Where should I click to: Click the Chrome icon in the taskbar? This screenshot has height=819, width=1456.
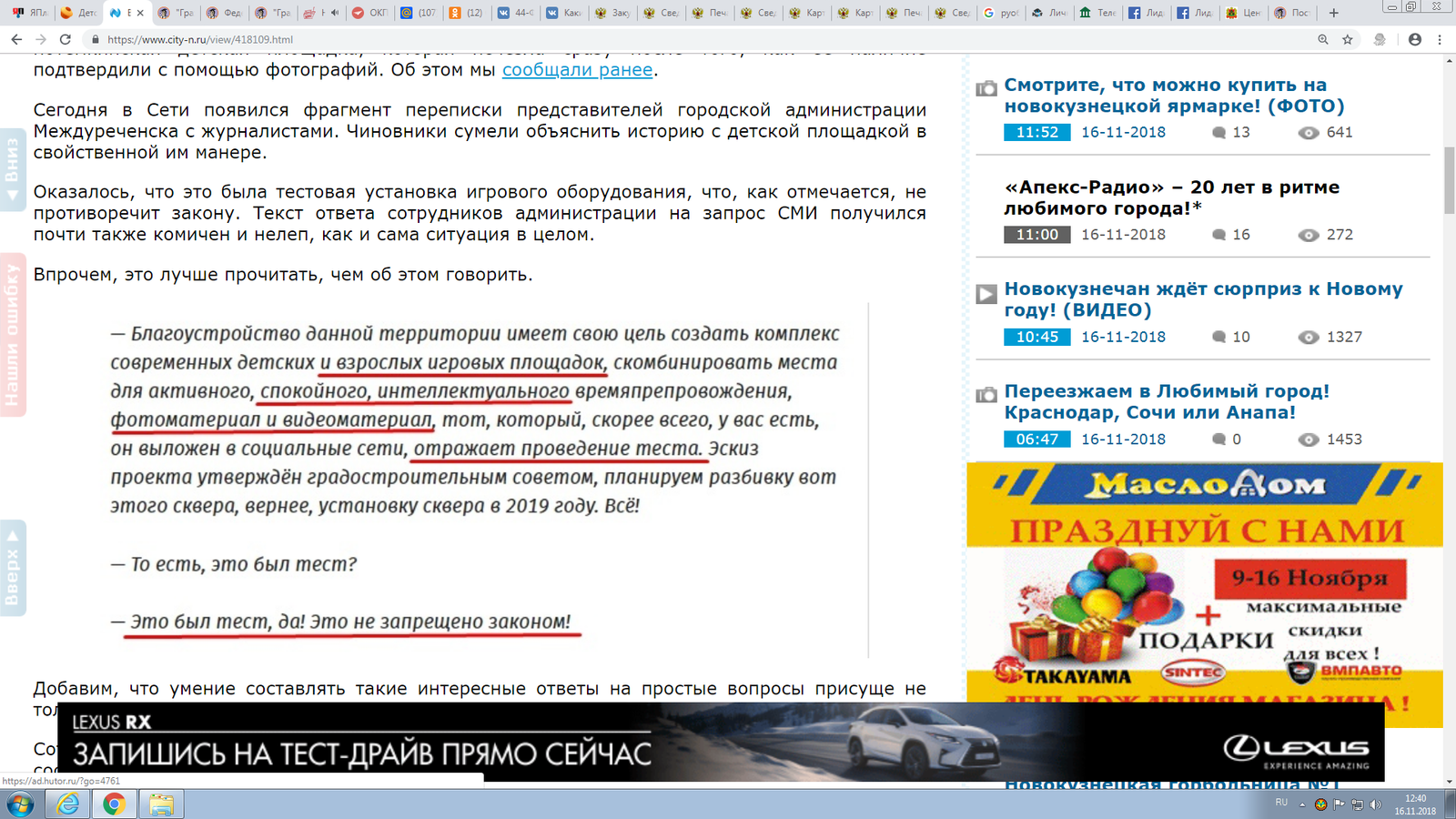pyautogui.click(x=114, y=804)
